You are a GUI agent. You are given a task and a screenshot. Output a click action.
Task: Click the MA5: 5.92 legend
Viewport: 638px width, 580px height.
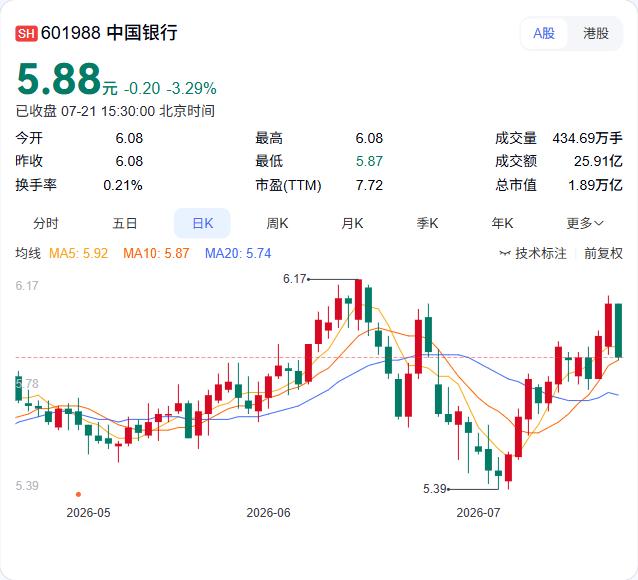pos(79,254)
